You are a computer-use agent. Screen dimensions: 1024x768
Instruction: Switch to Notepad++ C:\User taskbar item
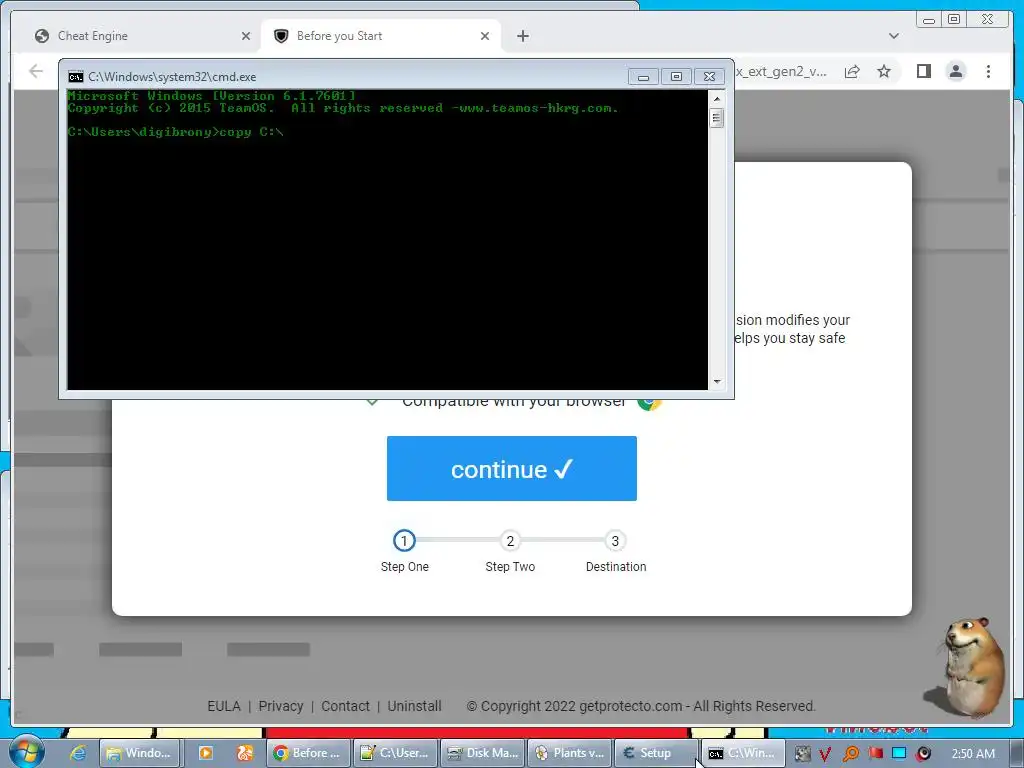(395, 753)
